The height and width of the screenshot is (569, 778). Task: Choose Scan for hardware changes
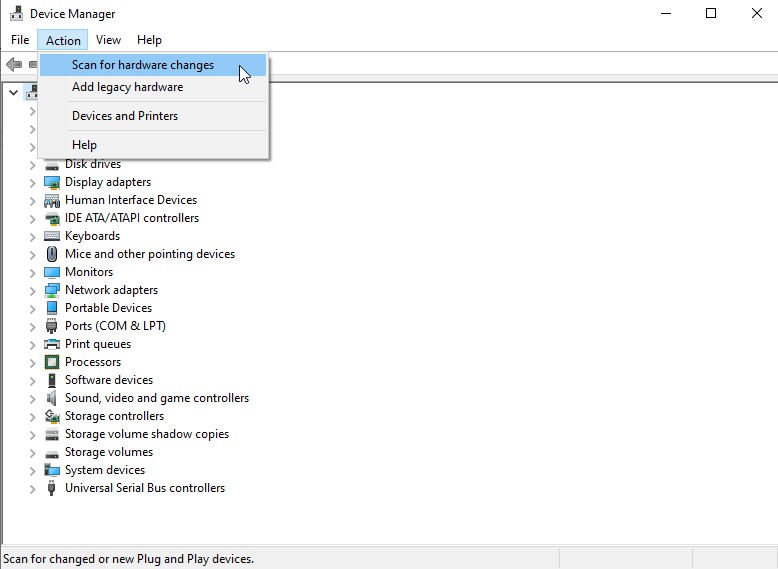coord(153,65)
